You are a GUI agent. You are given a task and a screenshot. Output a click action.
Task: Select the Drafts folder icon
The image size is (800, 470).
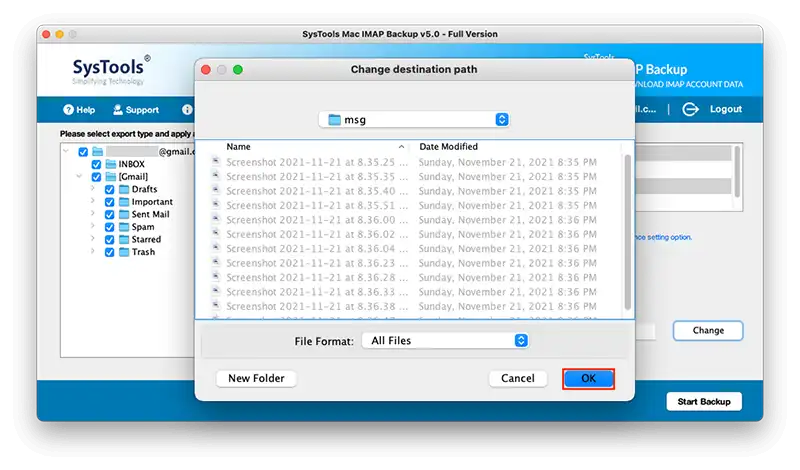[124, 189]
